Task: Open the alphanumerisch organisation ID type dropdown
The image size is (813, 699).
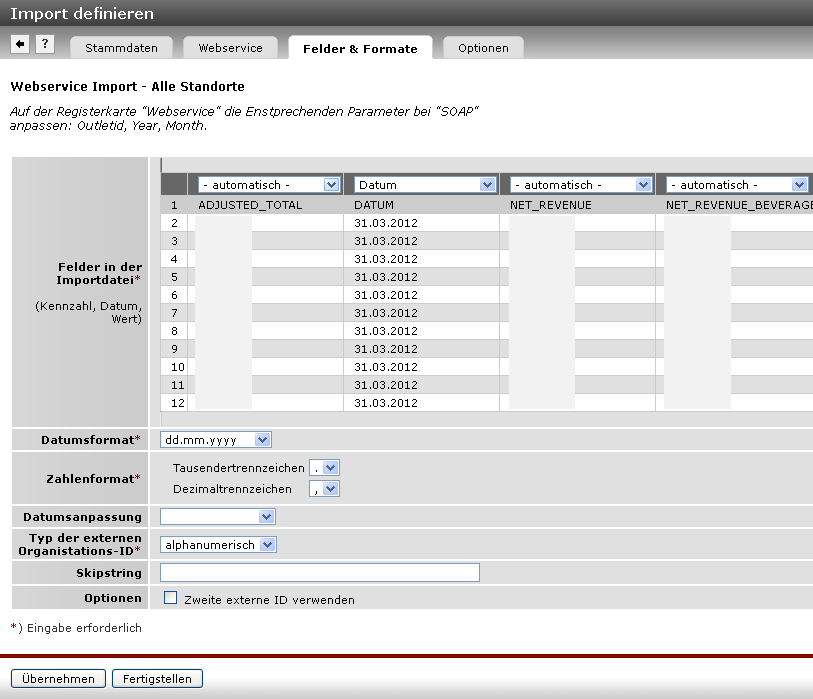Action: point(218,545)
